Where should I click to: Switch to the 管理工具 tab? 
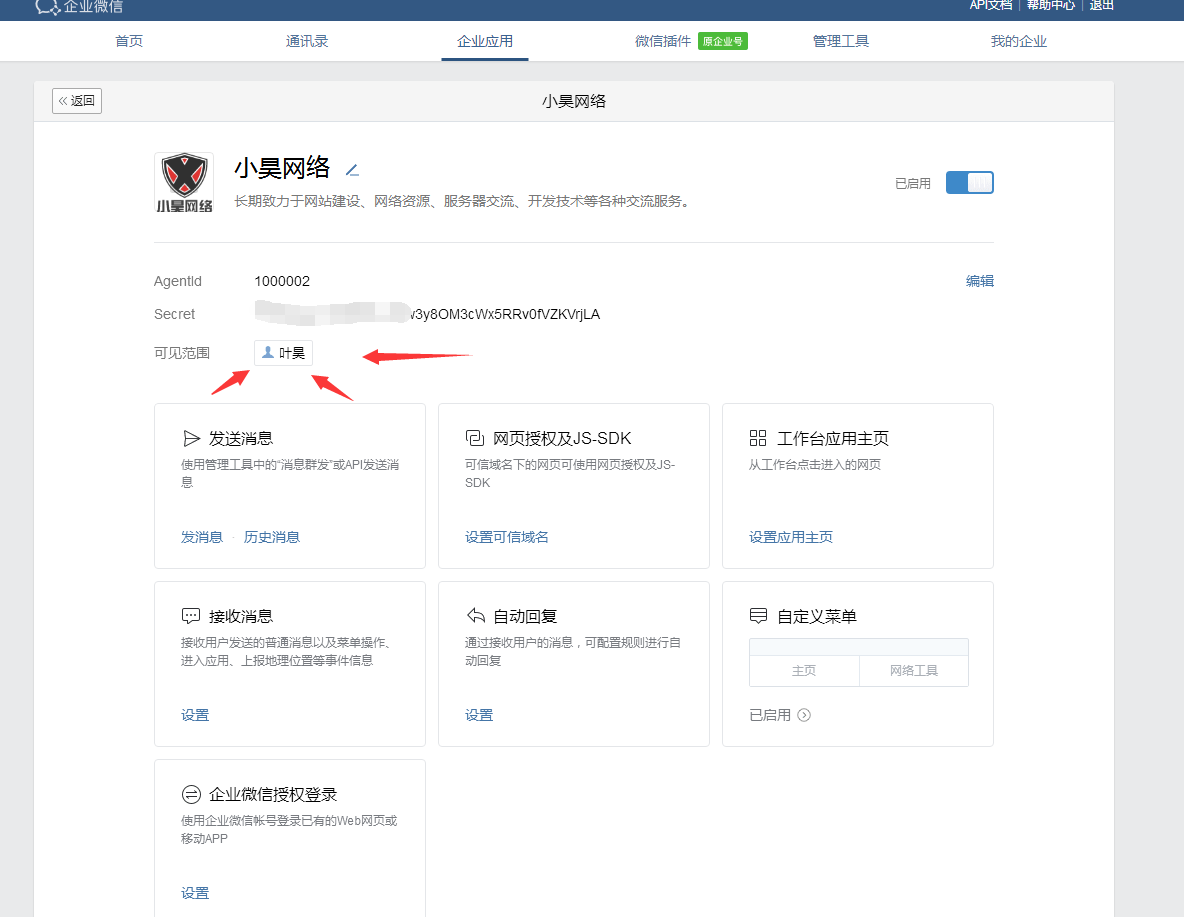(x=841, y=41)
